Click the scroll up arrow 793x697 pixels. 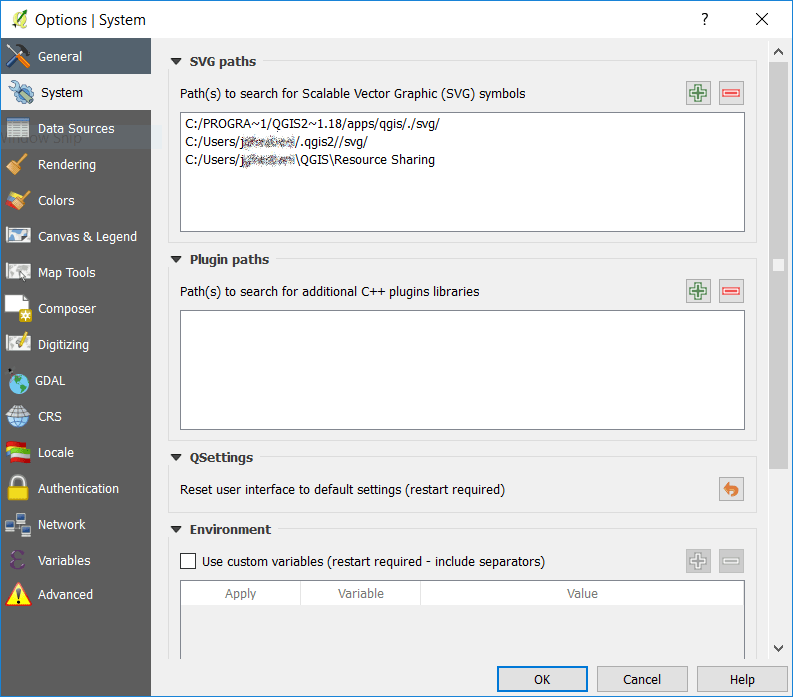pyautogui.click(x=778, y=52)
